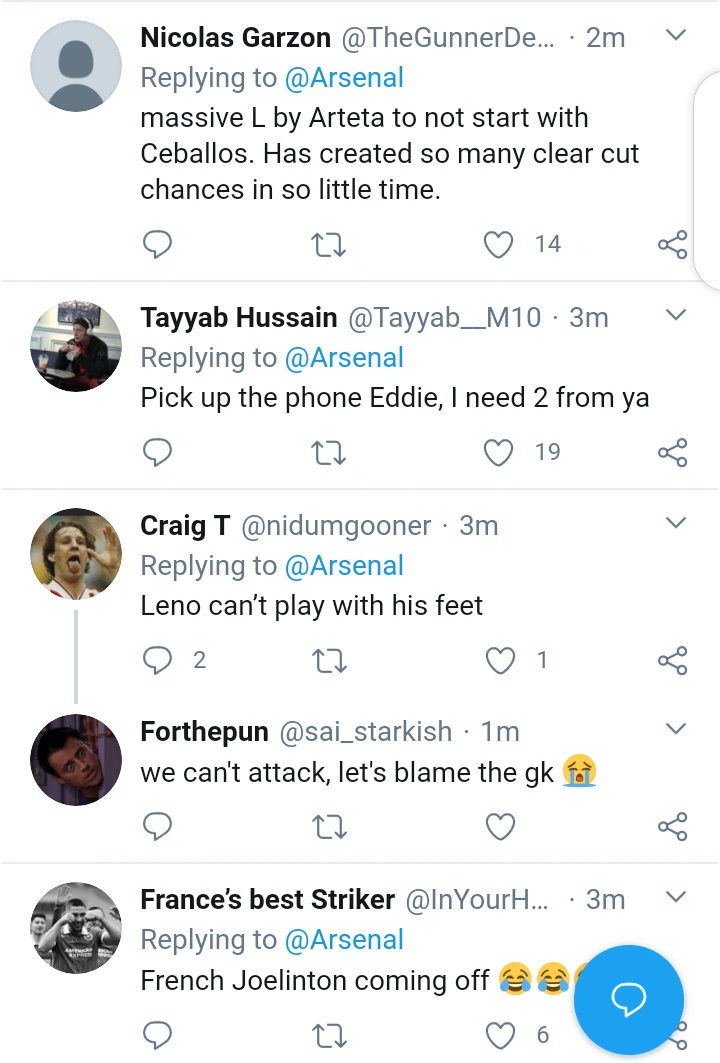Tap the blue compose reply floating button
Viewport: 720px width, 1063px height.
[630, 1000]
